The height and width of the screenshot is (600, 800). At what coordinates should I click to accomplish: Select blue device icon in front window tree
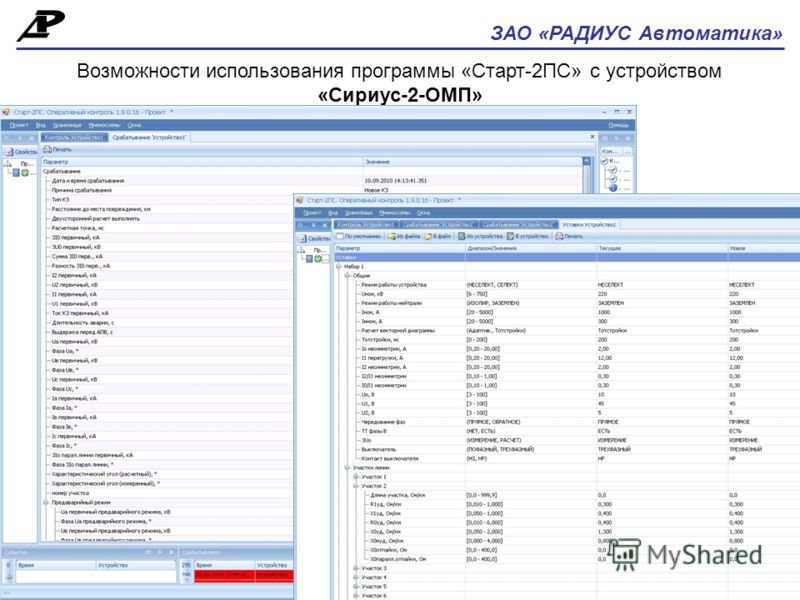coord(309,259)
